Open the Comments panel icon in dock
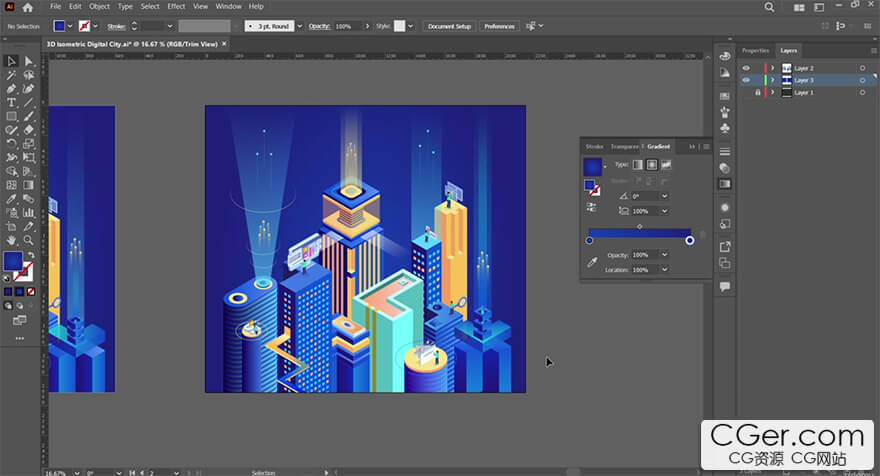 click(725, 286)
